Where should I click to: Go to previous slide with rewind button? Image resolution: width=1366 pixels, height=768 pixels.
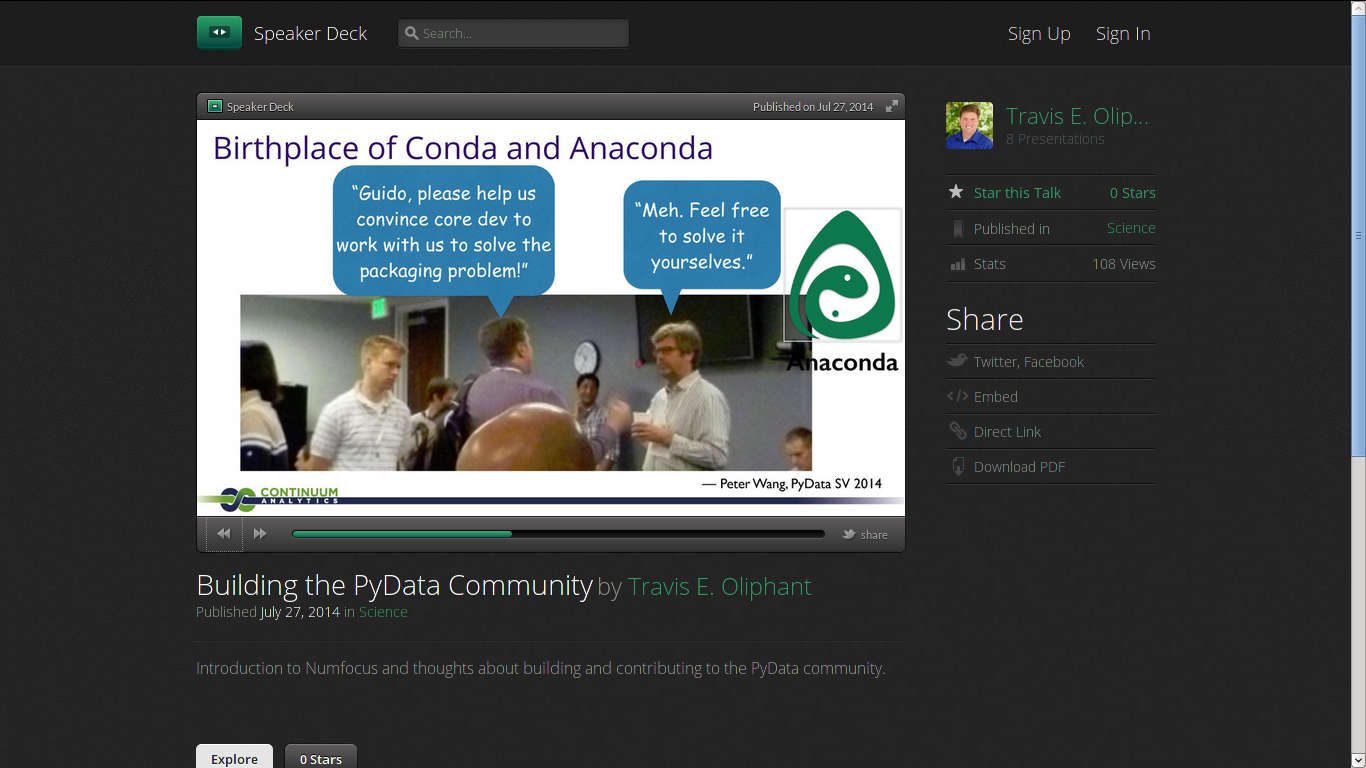224,534
